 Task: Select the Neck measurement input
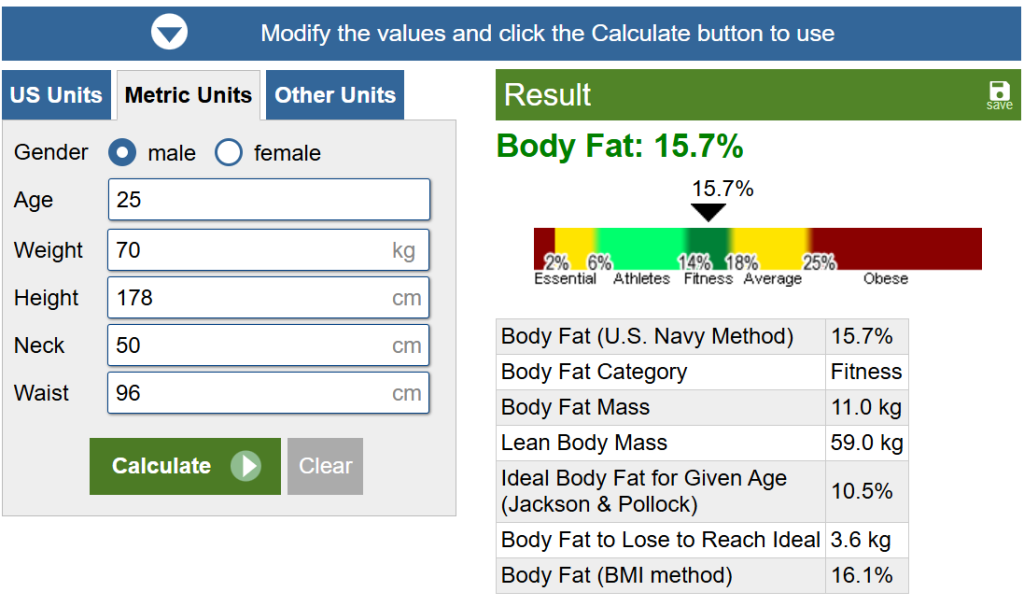(x=250, y=346)
